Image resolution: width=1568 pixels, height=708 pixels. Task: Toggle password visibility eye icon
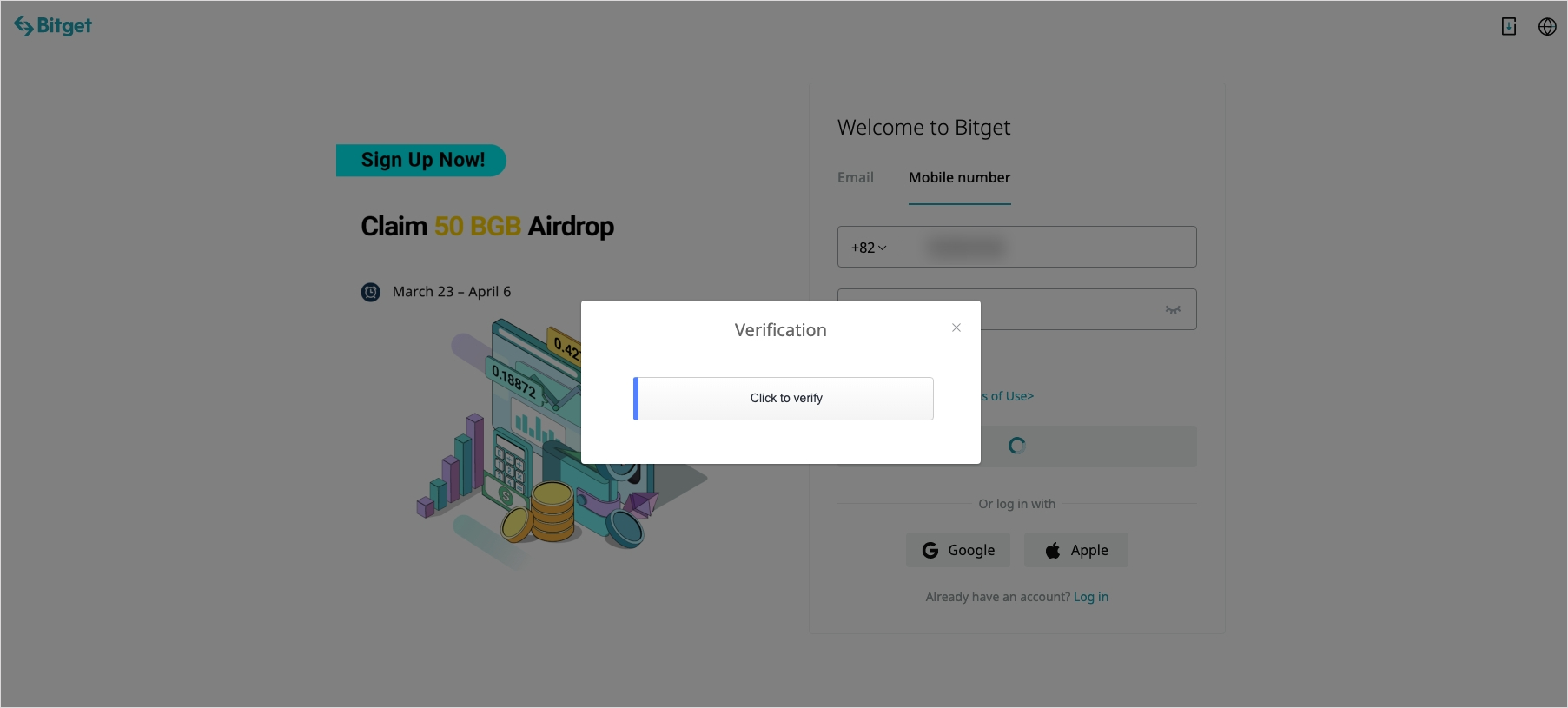(1173, 309)
